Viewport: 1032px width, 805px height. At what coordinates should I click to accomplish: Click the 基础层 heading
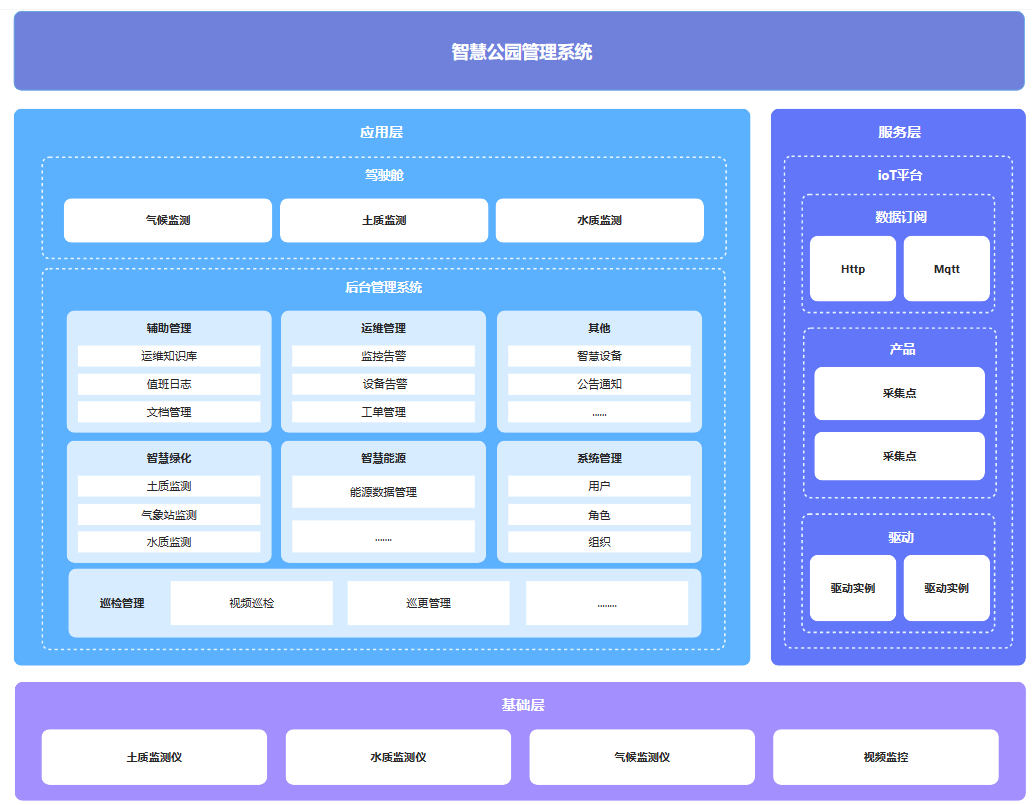coord(523,705)
